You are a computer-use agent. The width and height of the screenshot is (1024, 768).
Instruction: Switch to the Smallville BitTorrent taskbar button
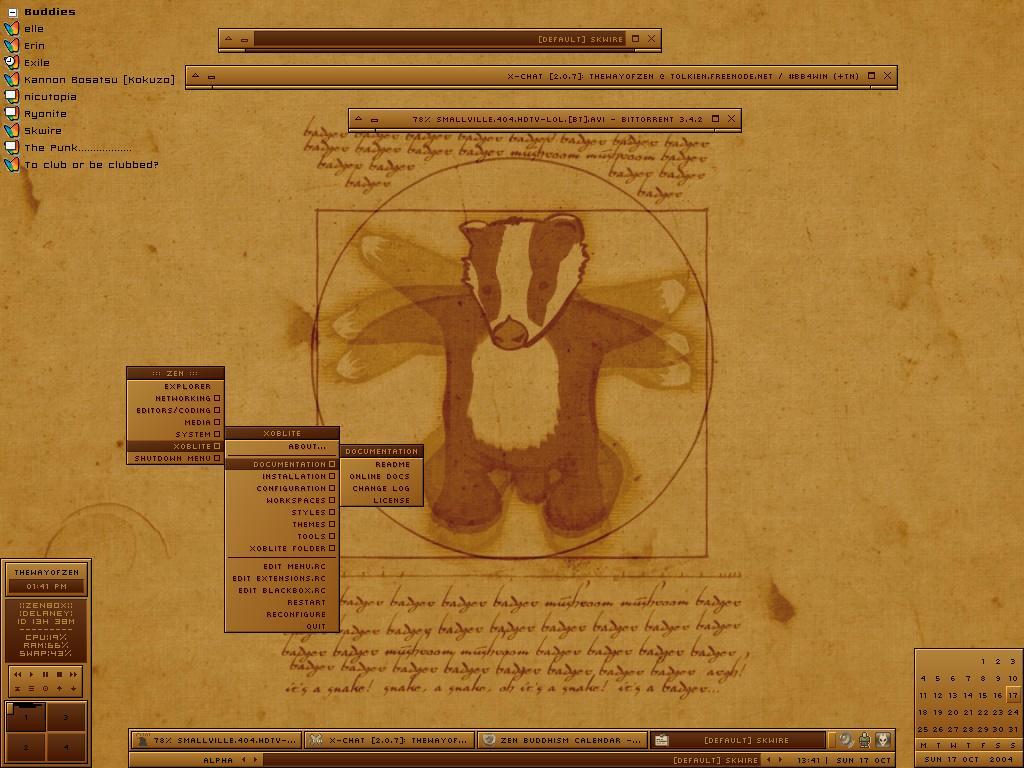coord(216,740)
